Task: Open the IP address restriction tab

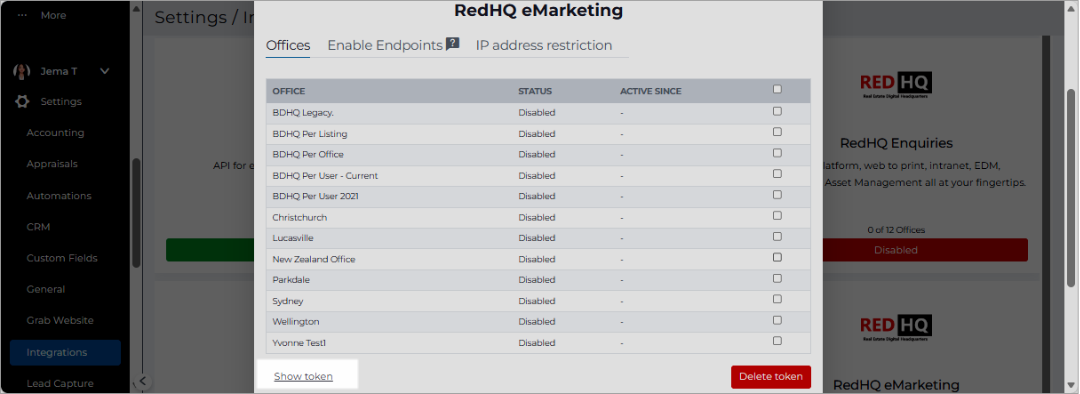Action: pyautogui.click(x=543, y=45)
